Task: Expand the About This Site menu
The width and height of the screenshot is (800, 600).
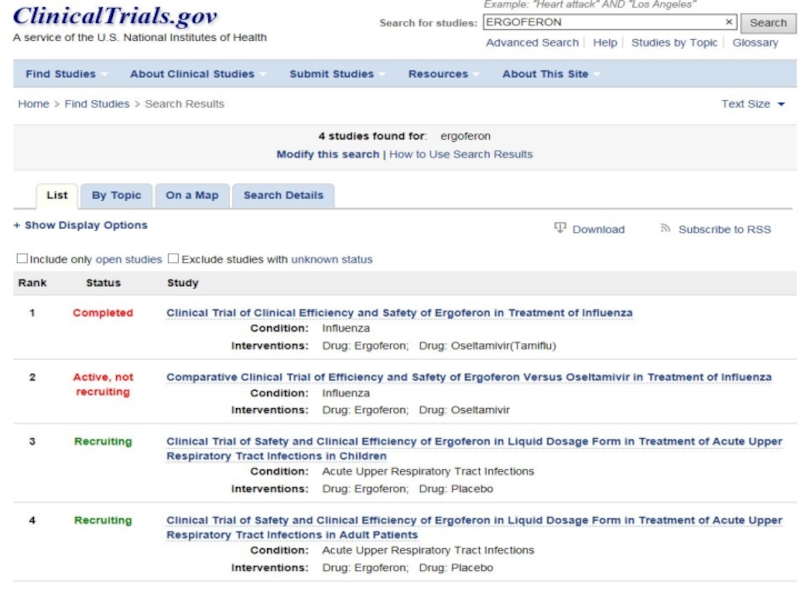Action: 550,74
